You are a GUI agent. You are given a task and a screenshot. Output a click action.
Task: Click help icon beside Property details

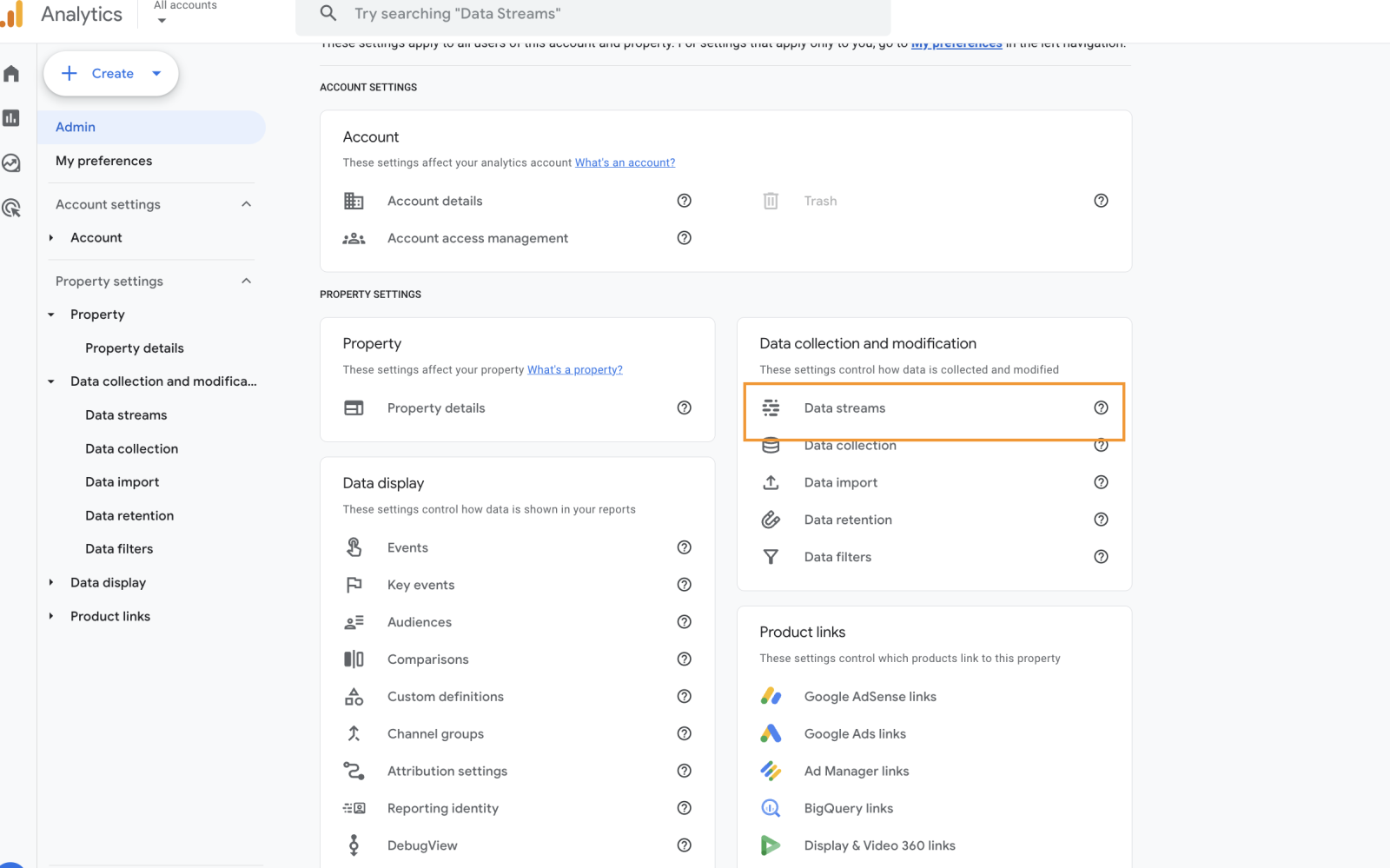coord(685,407)
